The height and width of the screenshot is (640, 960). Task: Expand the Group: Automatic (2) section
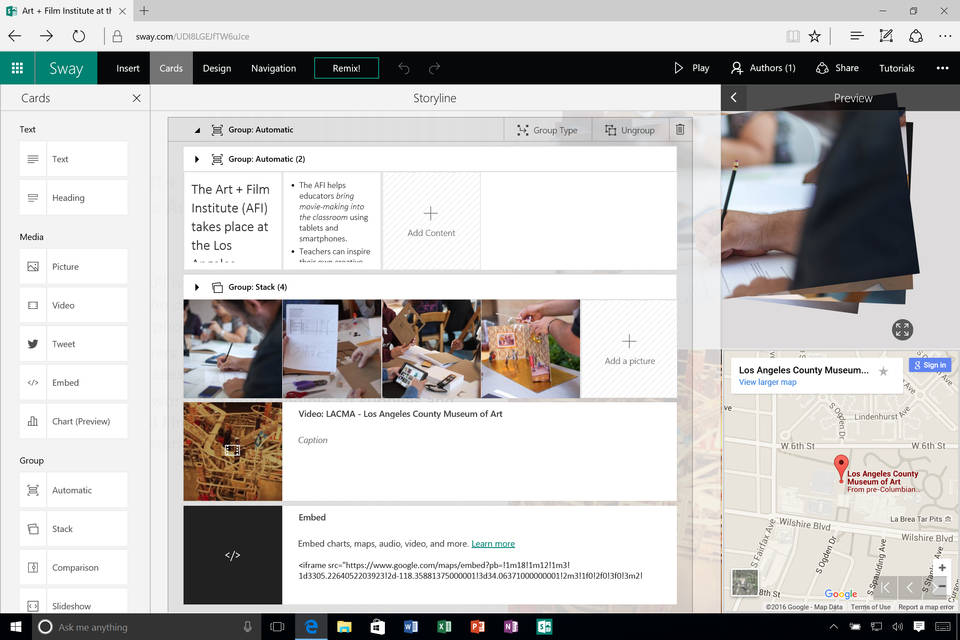(x=197, y=159)
